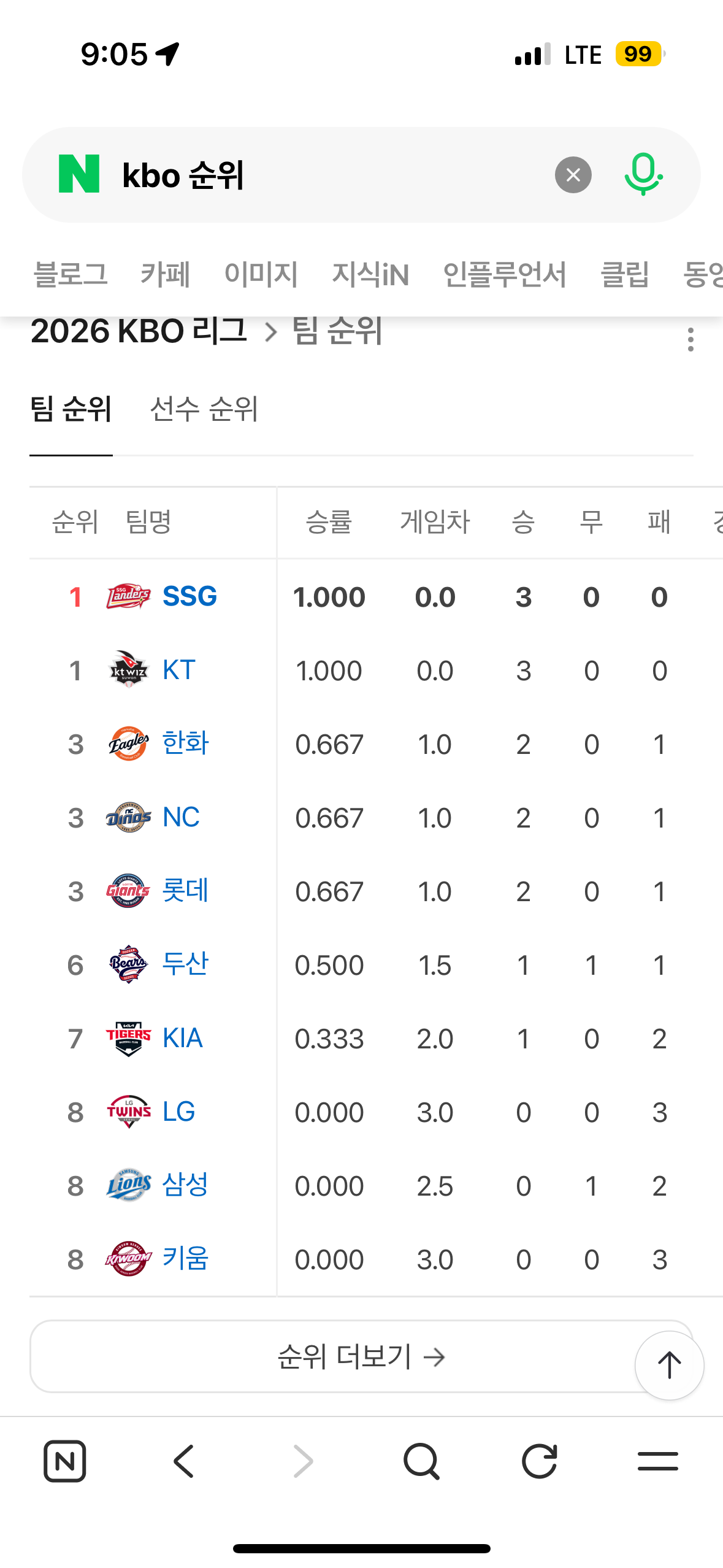The image size is (723, 1568).
Task: Tap the green Naver N logo
Action: [x=78, y=174]
